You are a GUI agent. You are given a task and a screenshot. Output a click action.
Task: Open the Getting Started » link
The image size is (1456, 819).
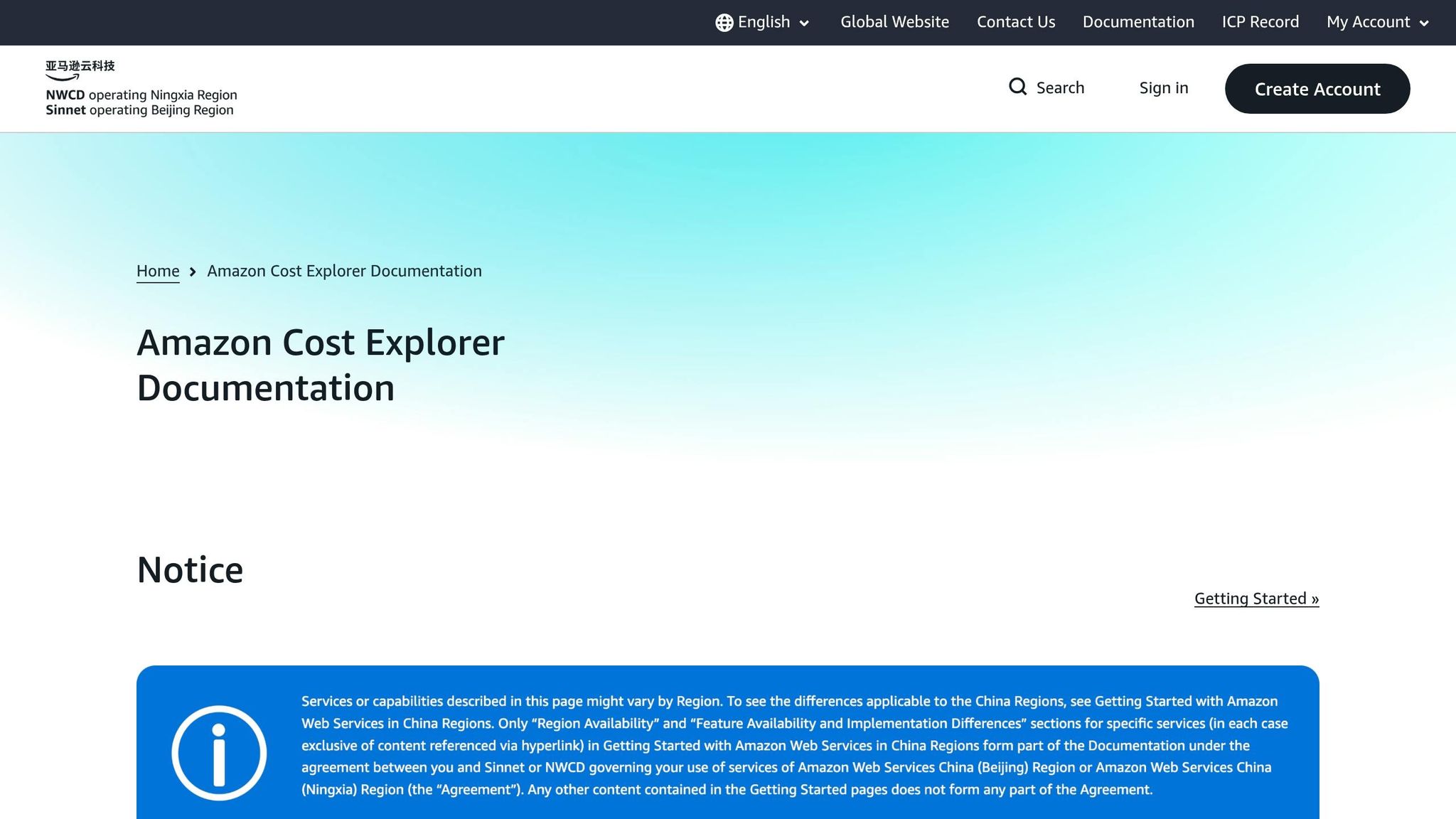[x=1256, y=599]
